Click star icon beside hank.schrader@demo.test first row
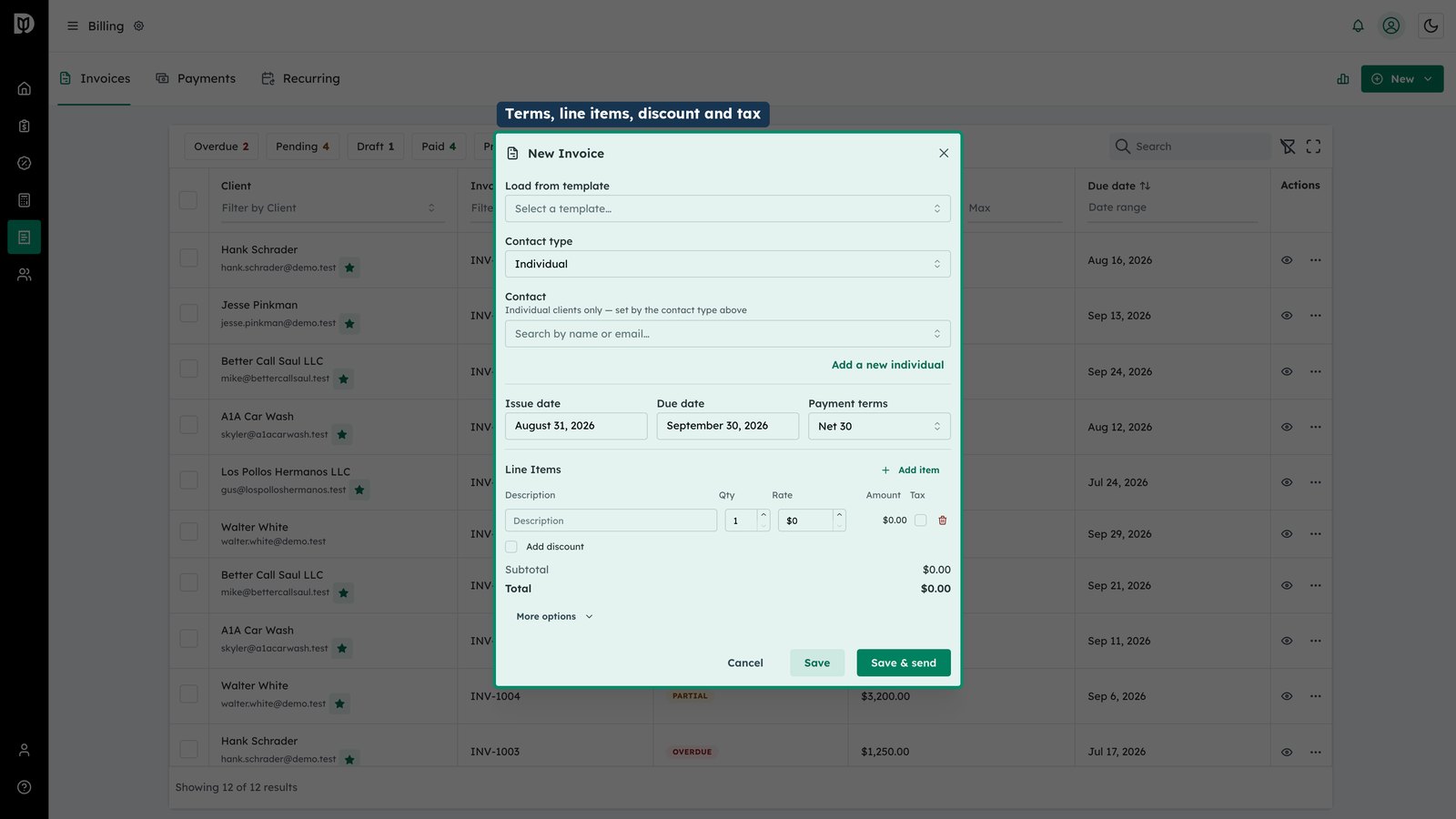The image size is (1456, 819). (349, 268)
